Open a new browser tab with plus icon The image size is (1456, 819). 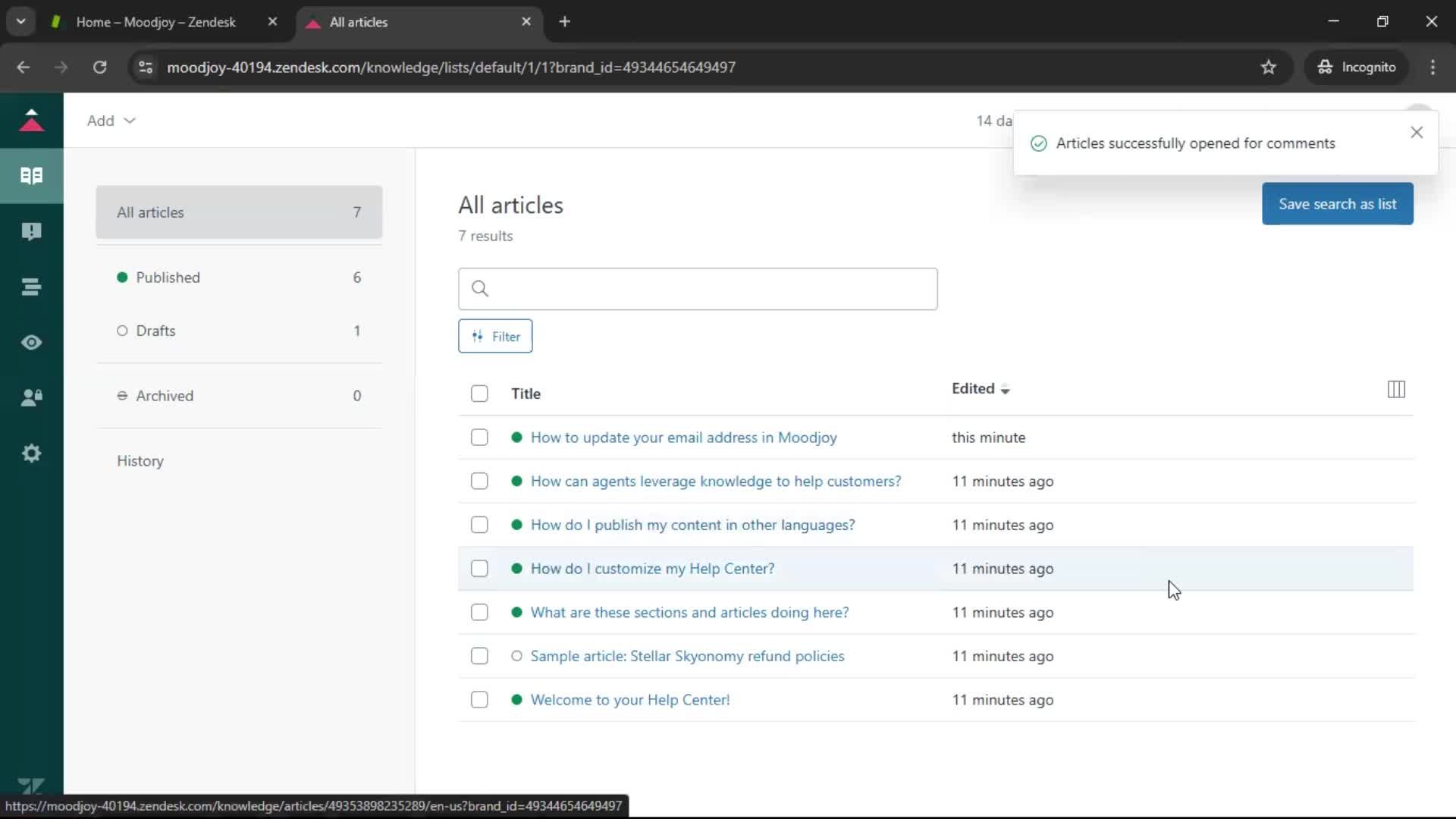pos(565,22)
